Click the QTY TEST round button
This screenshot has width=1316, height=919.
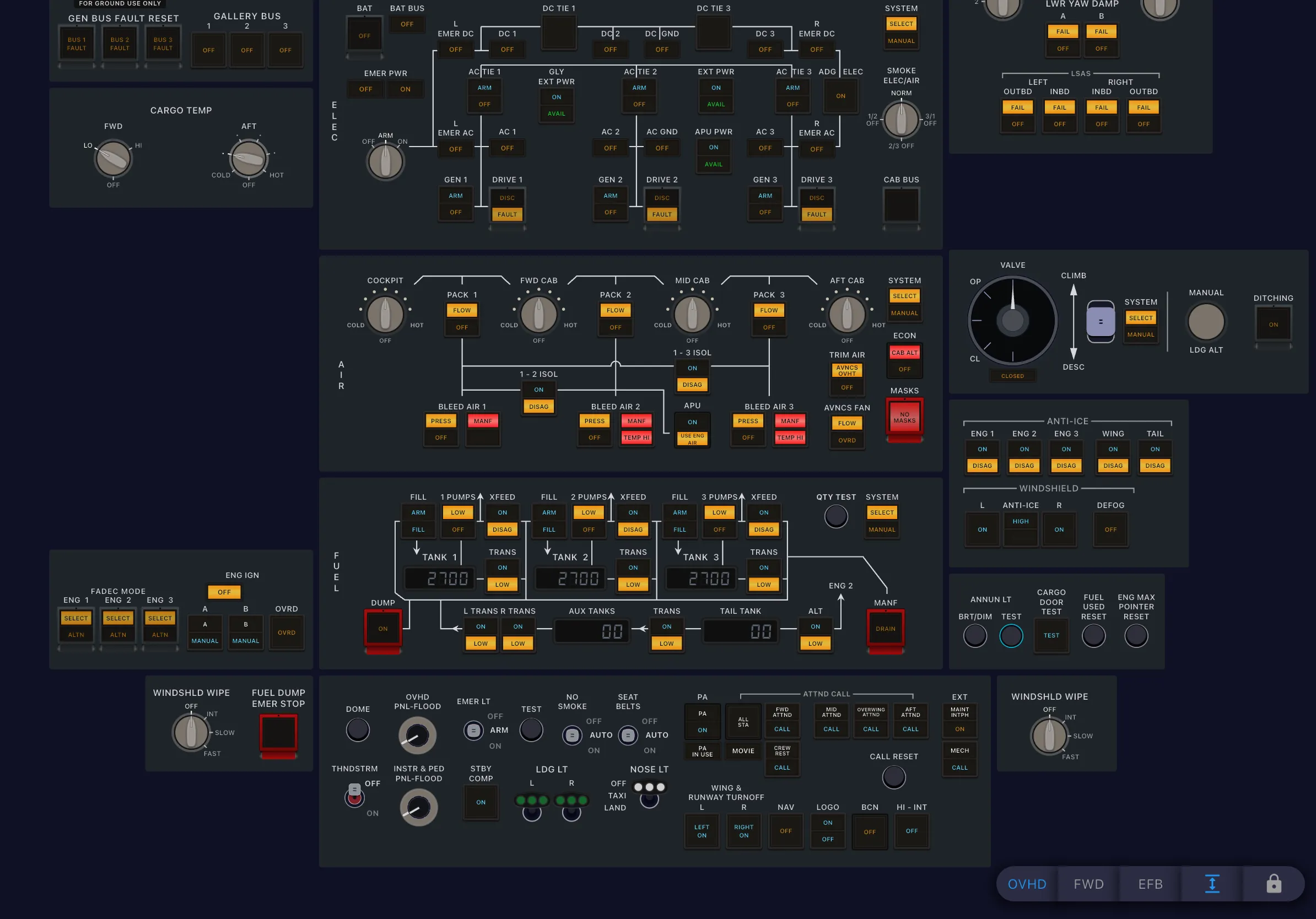(x=835, y=516)
